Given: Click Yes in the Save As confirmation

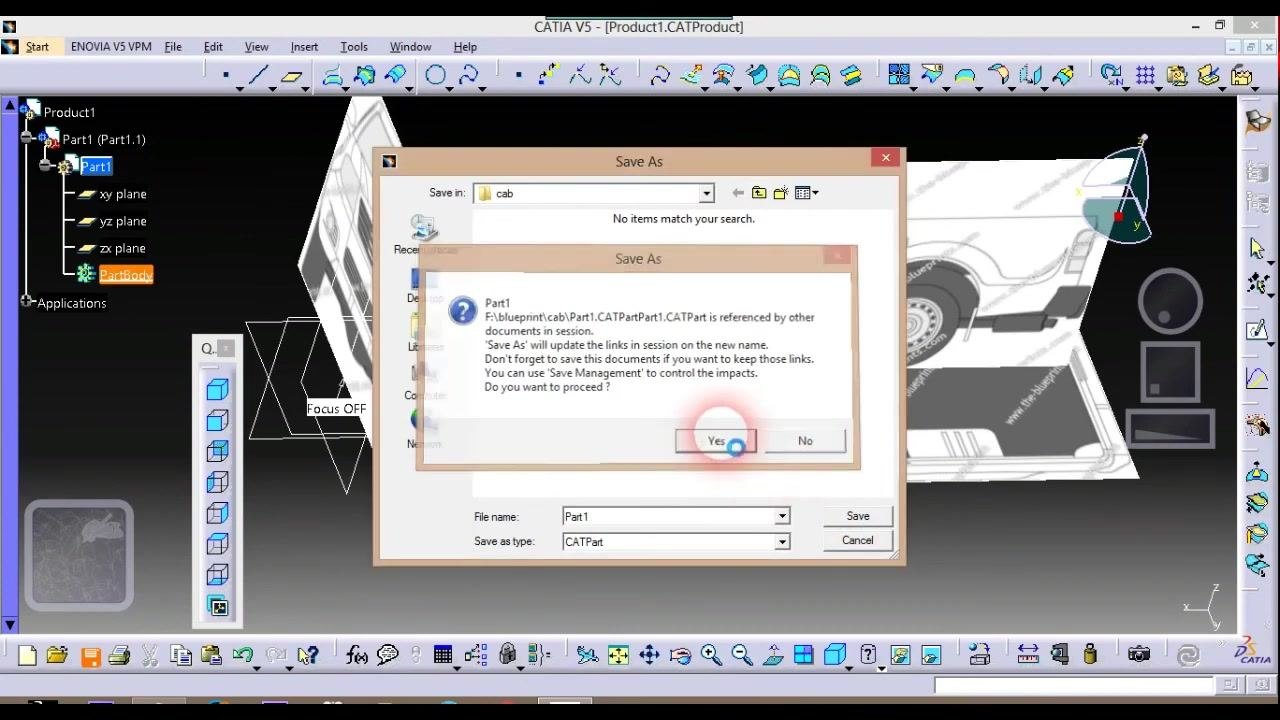Looking at the screenshot, I should [716, 441].
